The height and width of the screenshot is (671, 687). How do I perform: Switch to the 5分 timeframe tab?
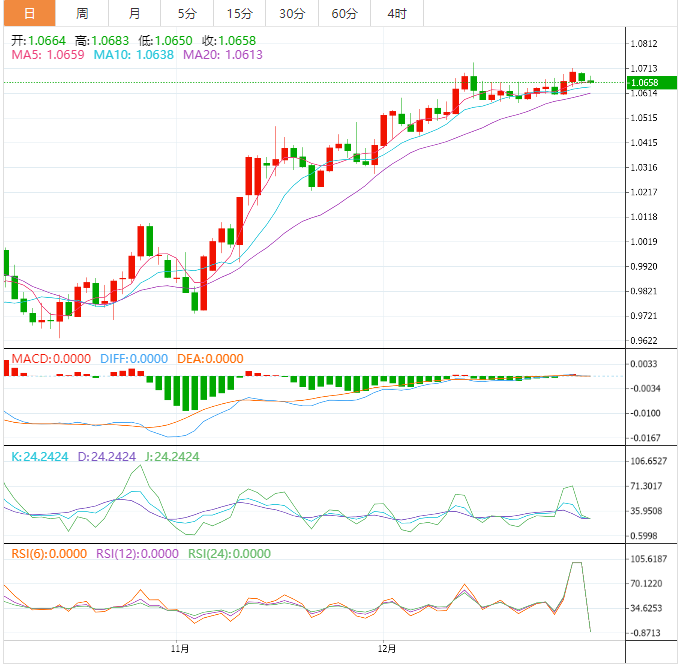tap(187, 13)
